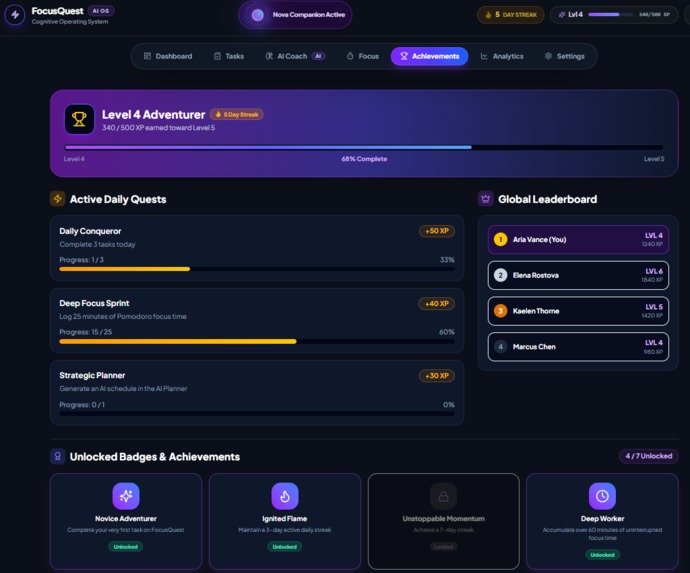Open the Dashboard tab
Screen dimensions: 690x573
pos(168,56)
